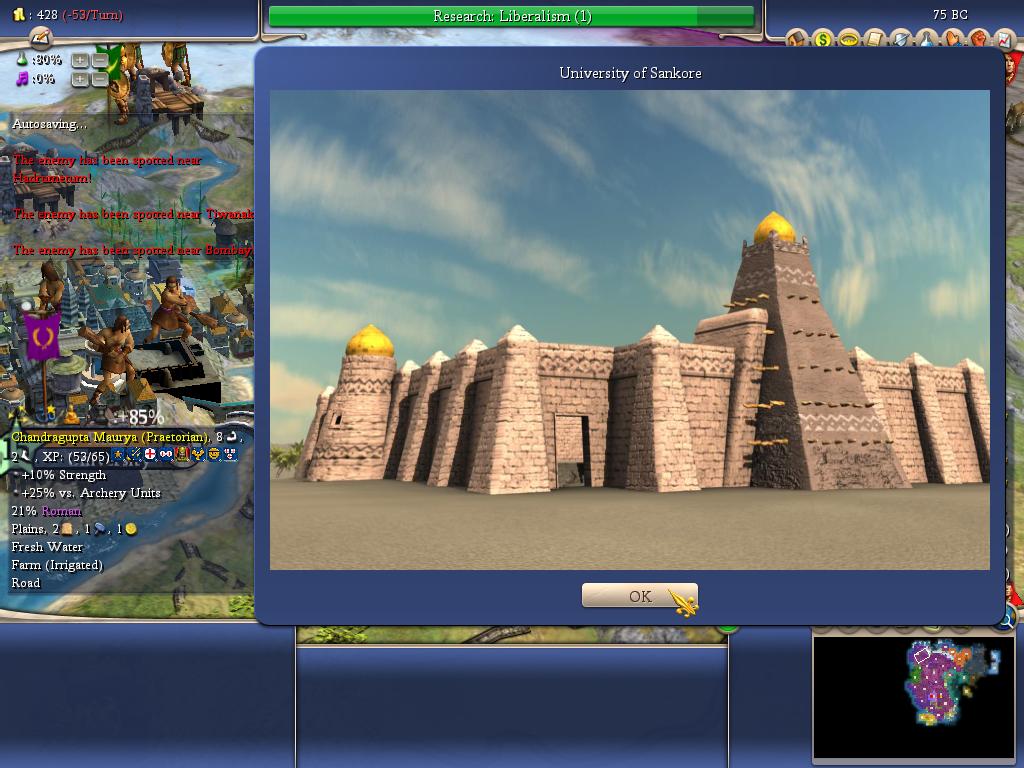
Task: Decrease the culture rate with minus button
Action: pos(100,79)
